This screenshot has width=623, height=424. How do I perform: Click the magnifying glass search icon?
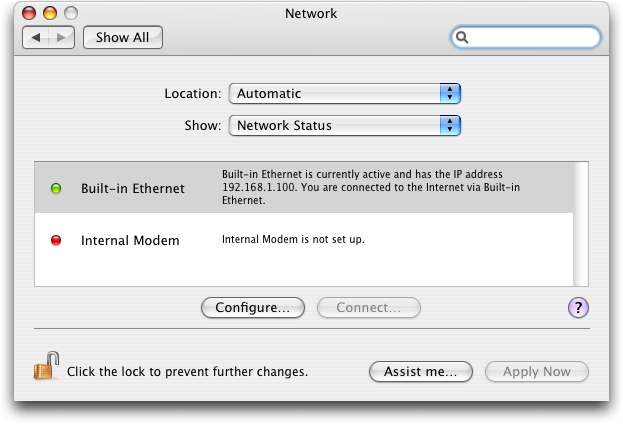pyautogui.click(x=462, y=37)
